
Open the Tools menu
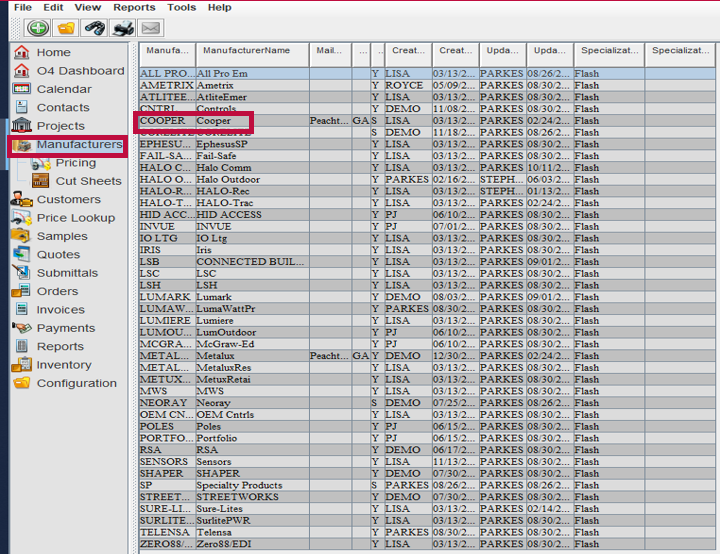181,7
